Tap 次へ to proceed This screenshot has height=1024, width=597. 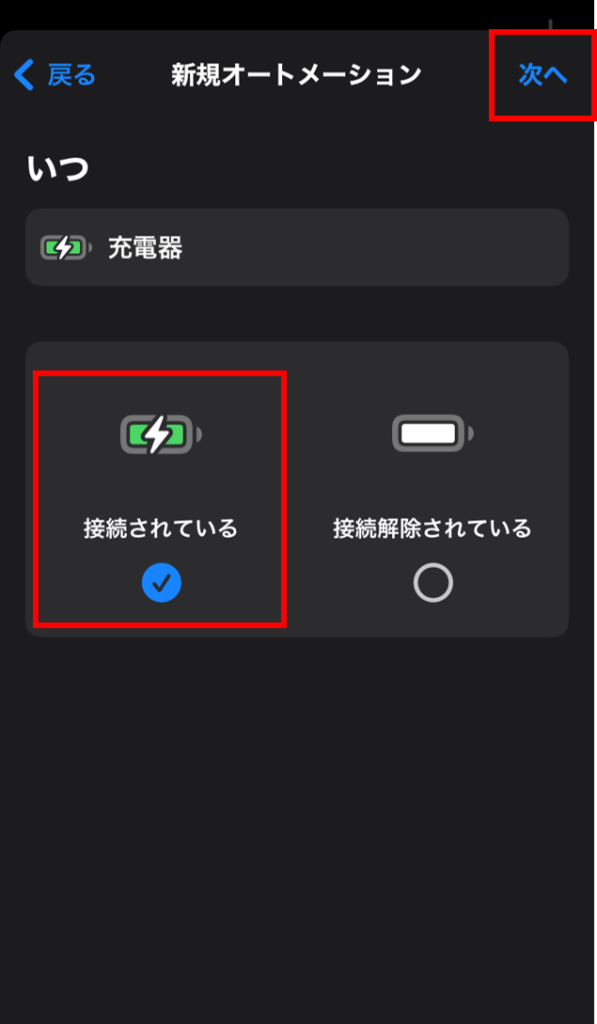543,74
